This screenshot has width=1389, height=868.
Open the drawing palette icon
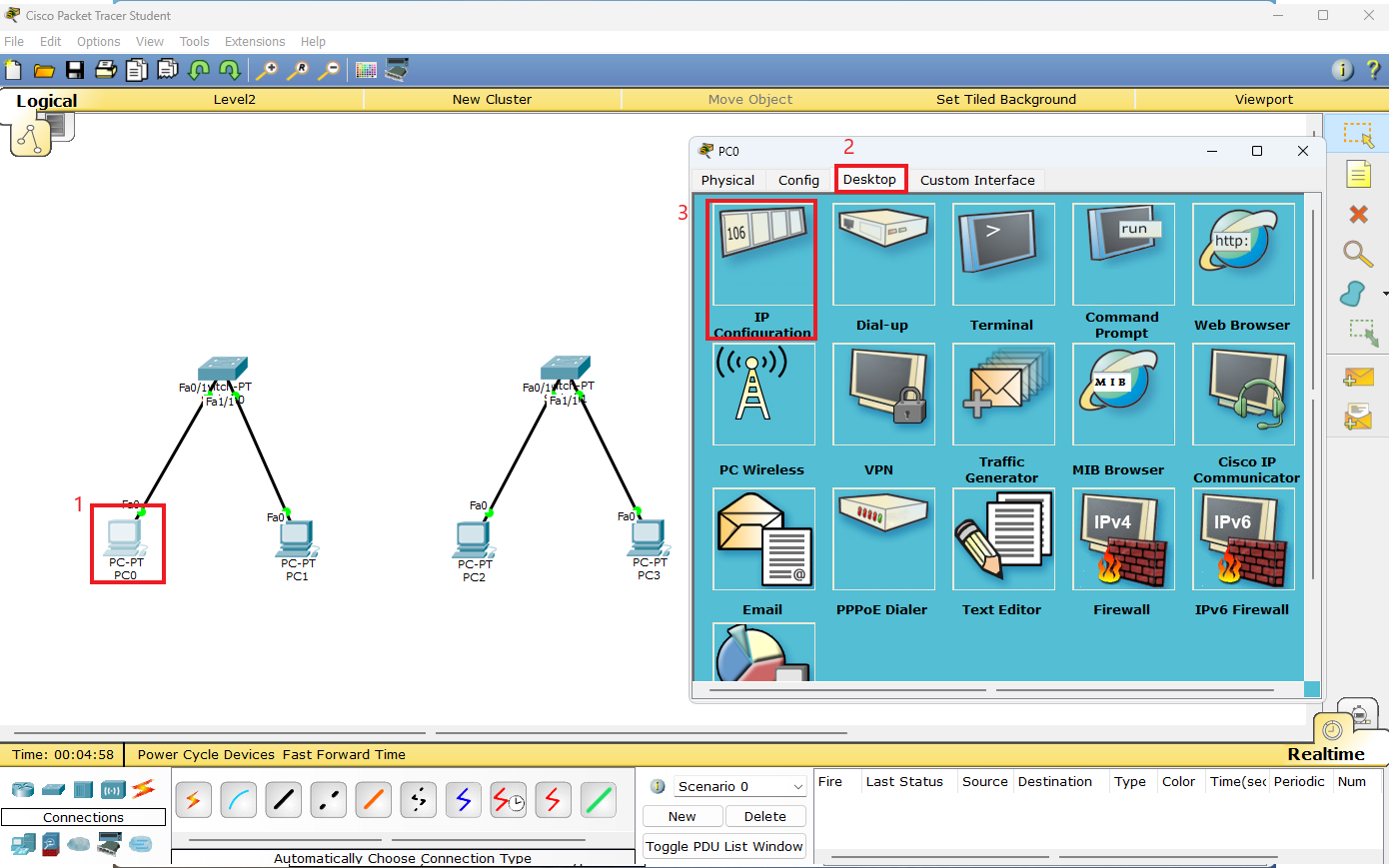[366, 70]
